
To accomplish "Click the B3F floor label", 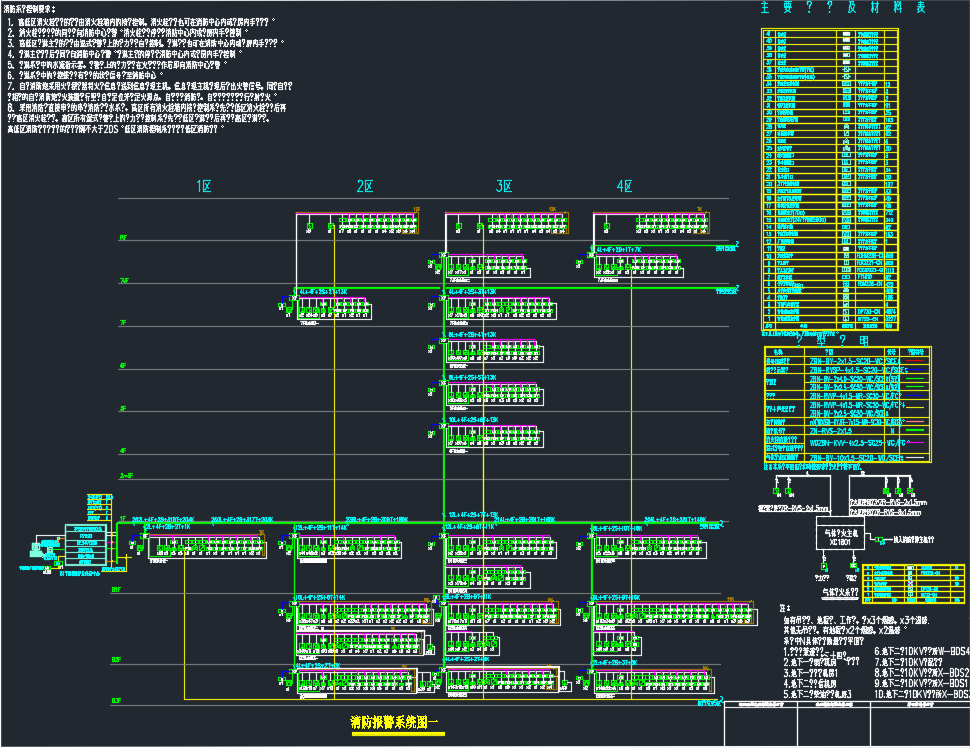I will [117, 701].
